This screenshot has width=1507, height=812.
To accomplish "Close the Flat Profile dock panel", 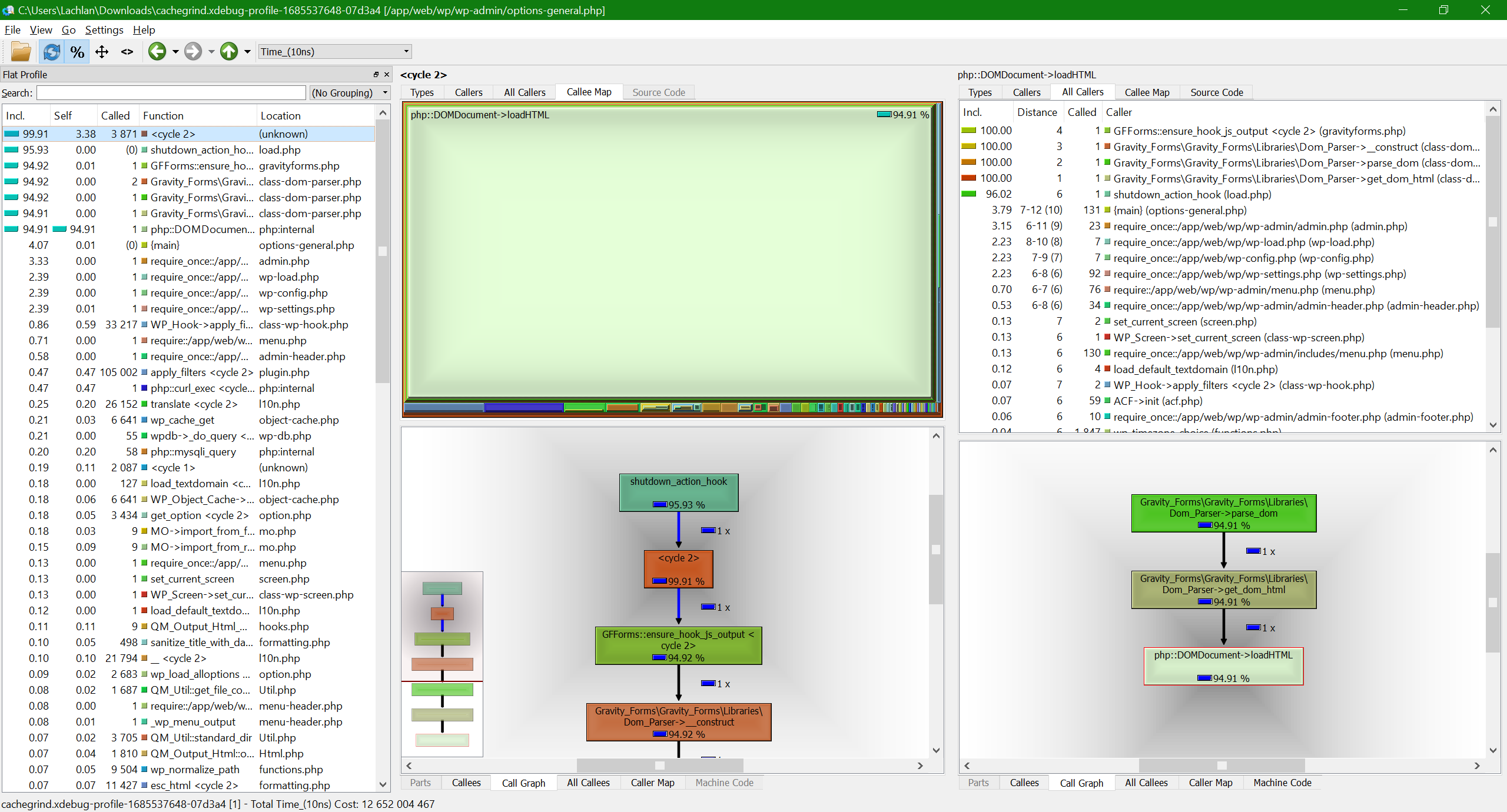I will (387, 74).
